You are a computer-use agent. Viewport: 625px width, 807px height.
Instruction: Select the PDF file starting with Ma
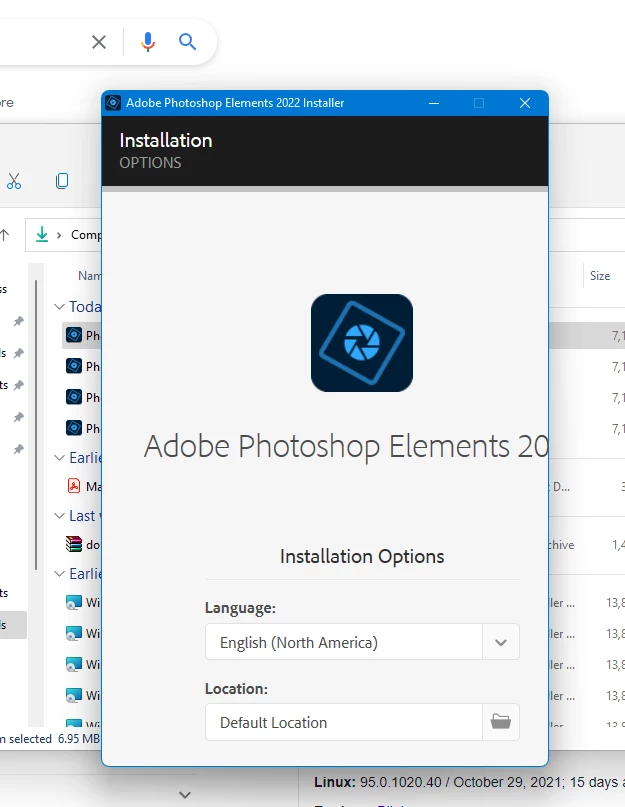click(82, 486)
